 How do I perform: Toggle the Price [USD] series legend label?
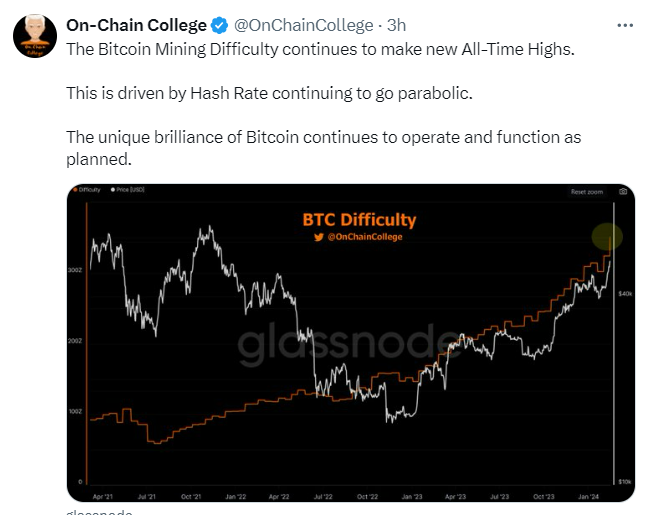130,190
